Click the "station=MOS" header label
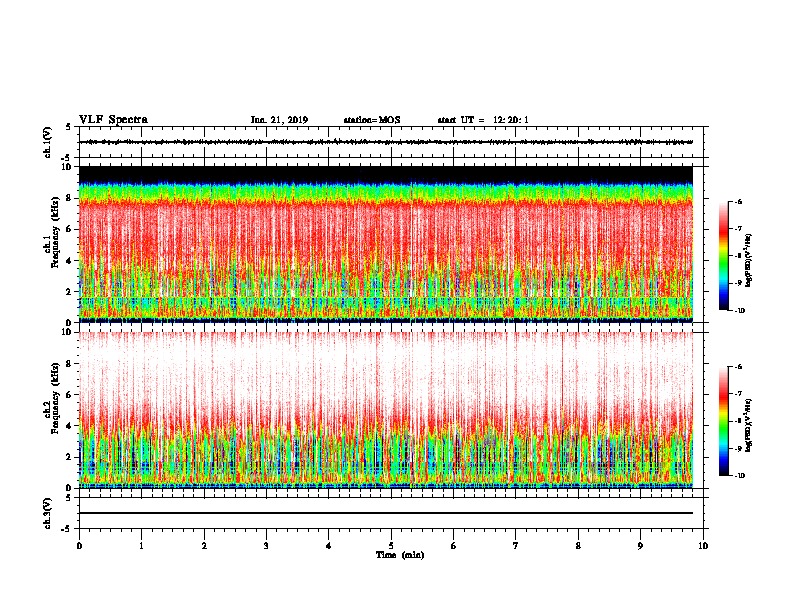 click(372, 120)
